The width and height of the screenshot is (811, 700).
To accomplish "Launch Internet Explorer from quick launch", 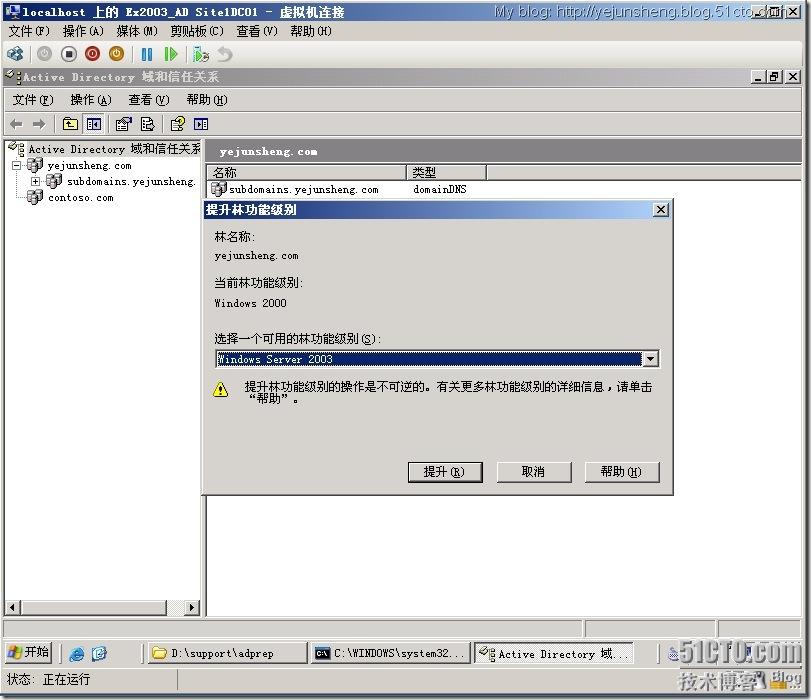I will [x=77, y=653].
